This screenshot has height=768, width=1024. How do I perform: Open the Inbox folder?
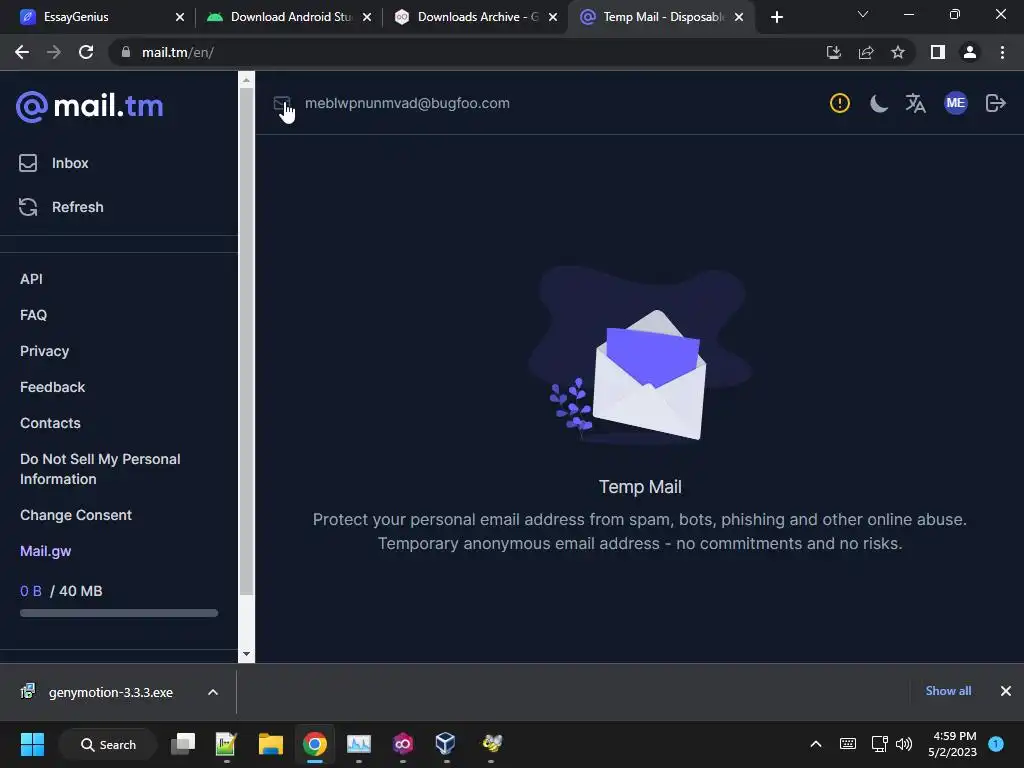coord(70,163)
